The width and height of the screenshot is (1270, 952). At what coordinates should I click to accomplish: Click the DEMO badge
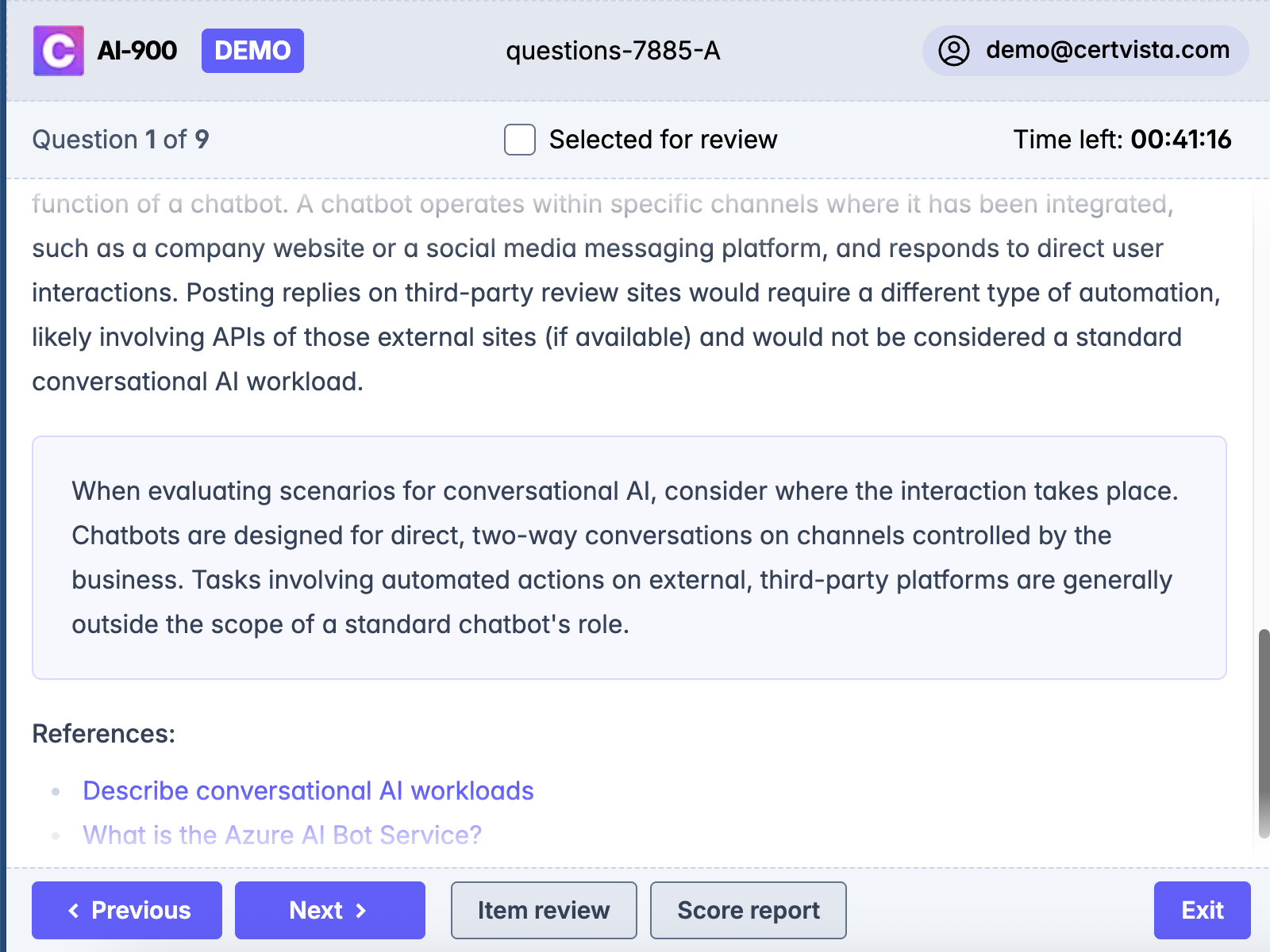coord(252,50)
